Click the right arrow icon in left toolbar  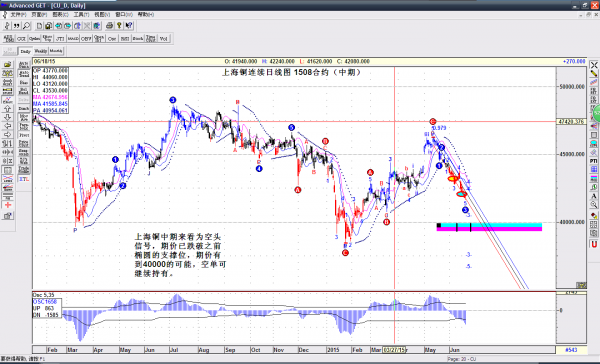(x=8, y=135)
